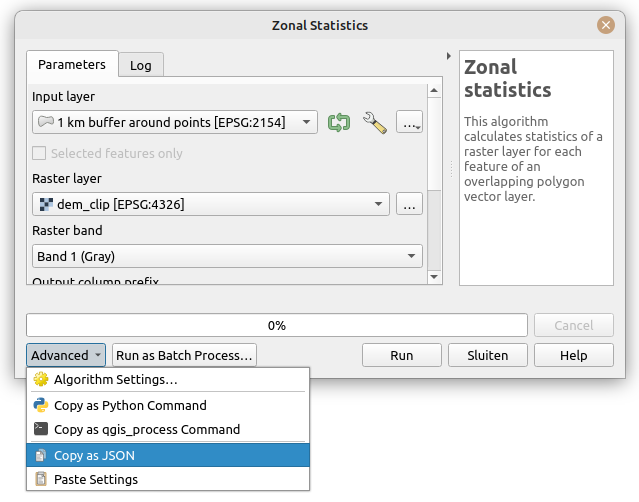Switch to the Log tab
Screen dimensions: 639x502
click(141, 65)
